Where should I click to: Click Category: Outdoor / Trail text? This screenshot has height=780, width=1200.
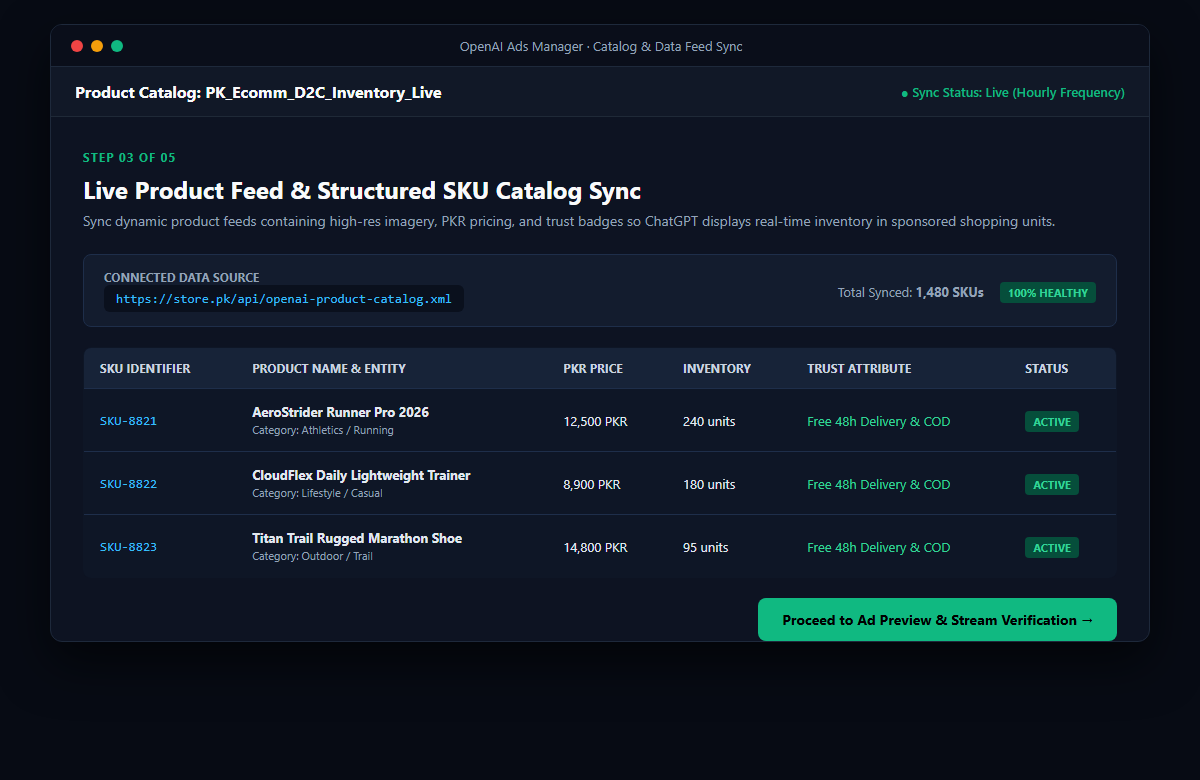pos(312,557)
